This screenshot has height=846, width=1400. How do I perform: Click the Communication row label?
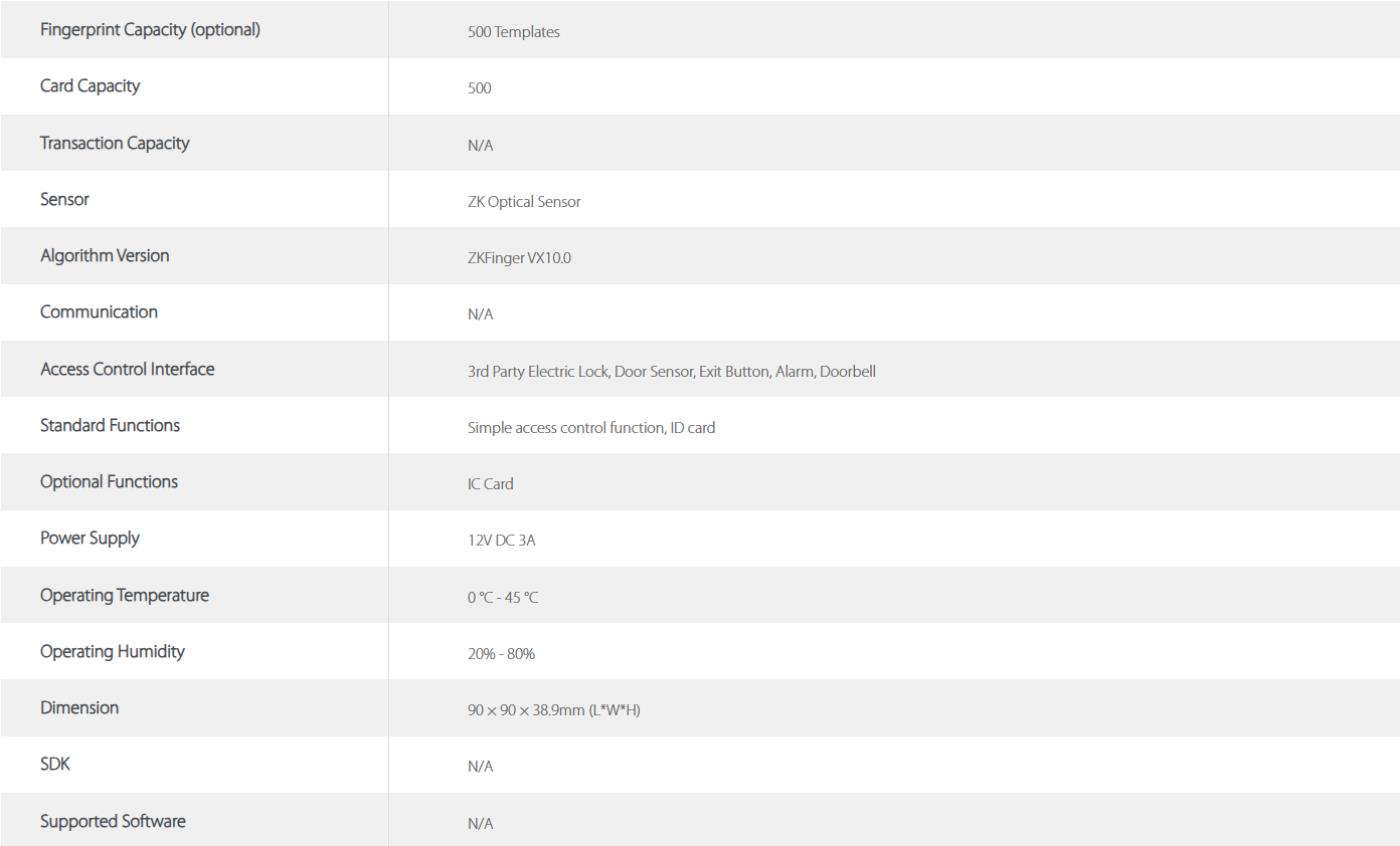98,312
